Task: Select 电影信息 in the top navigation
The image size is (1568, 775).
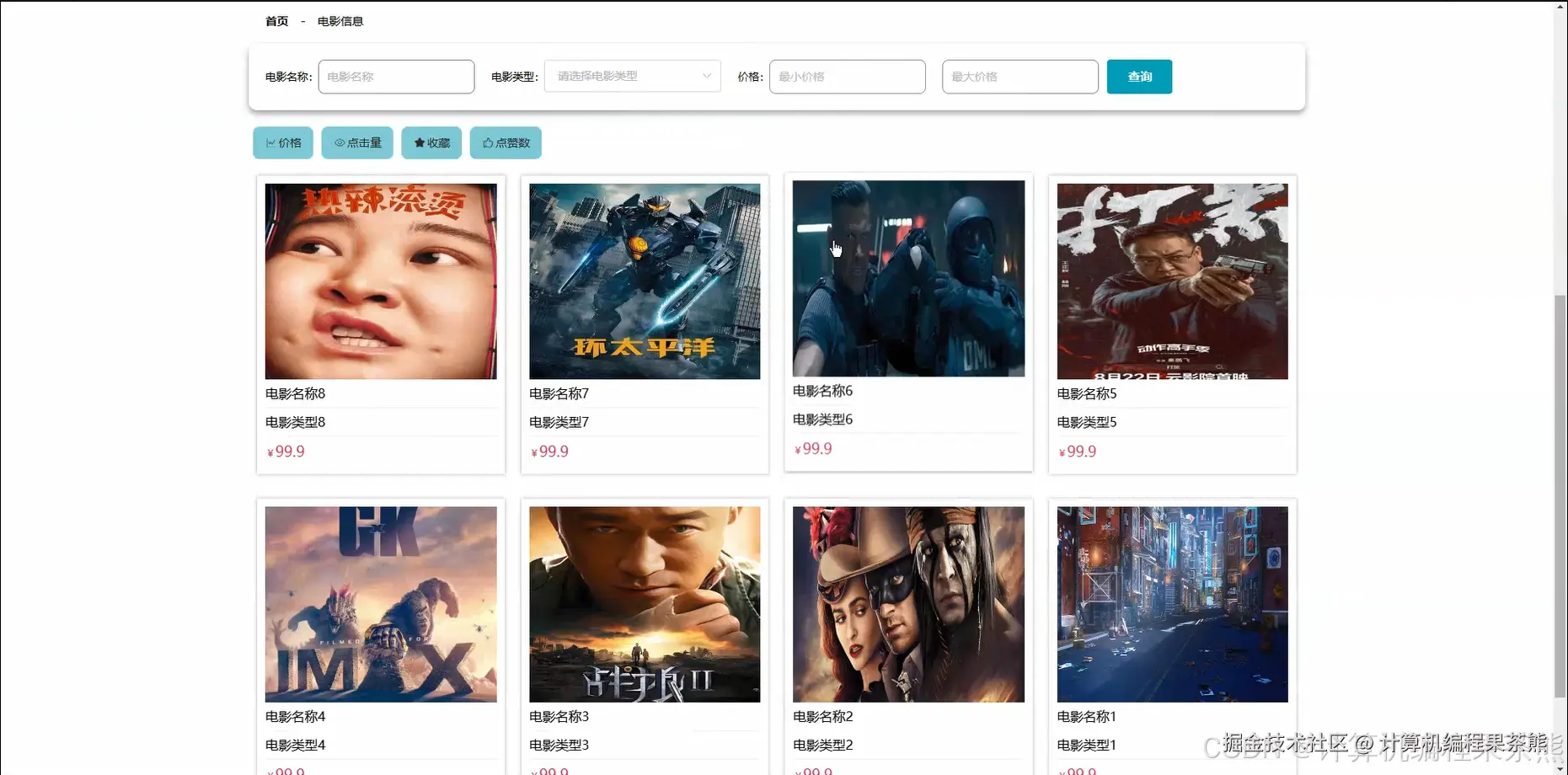Action: [340, 20]
